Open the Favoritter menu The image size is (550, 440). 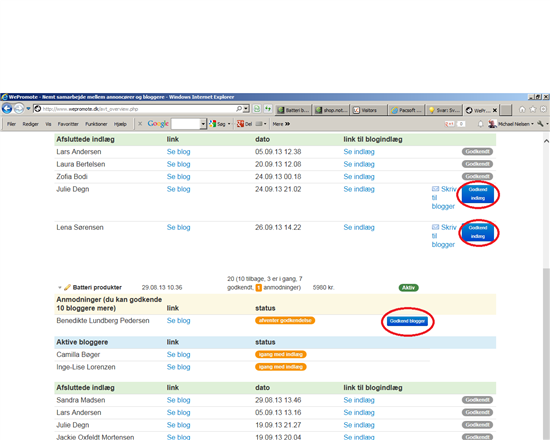(x=68, y=124)
